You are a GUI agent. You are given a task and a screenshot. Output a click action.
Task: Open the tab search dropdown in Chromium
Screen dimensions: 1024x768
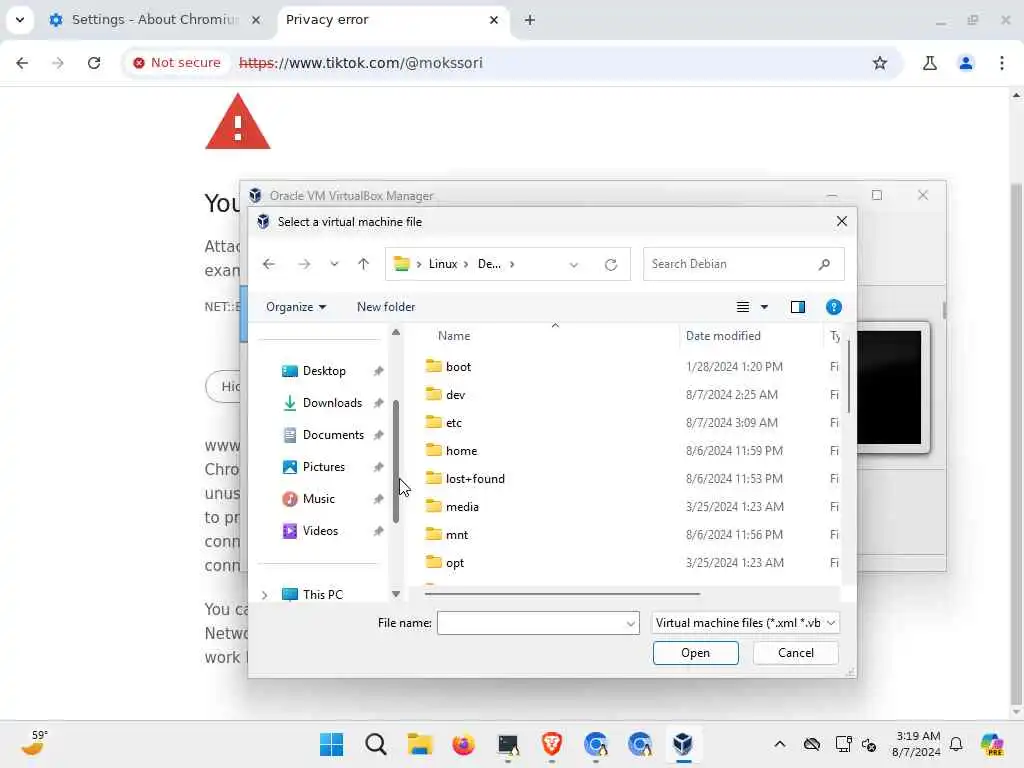click(x=20, y=20)
